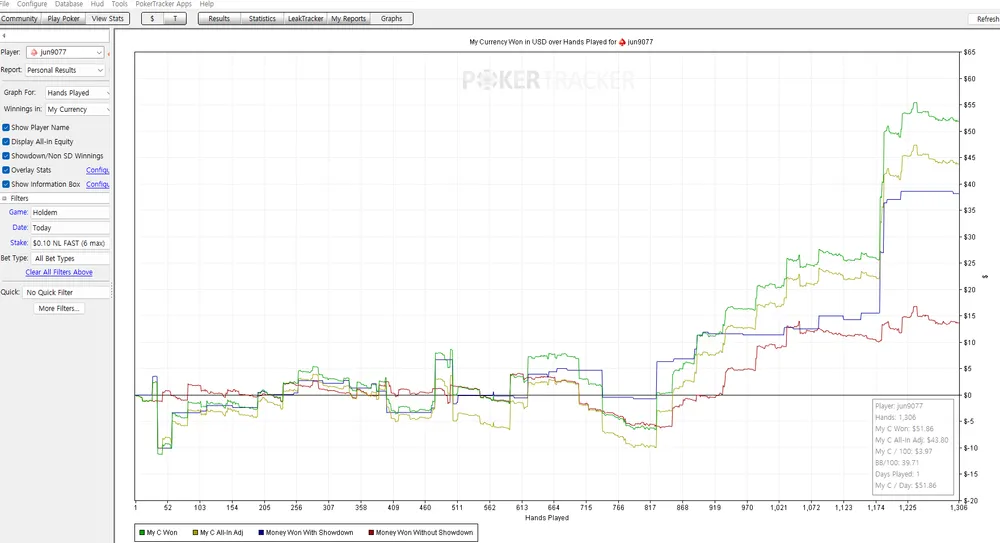Click the Clear All Filters Above link

click(x=59, y=272)
